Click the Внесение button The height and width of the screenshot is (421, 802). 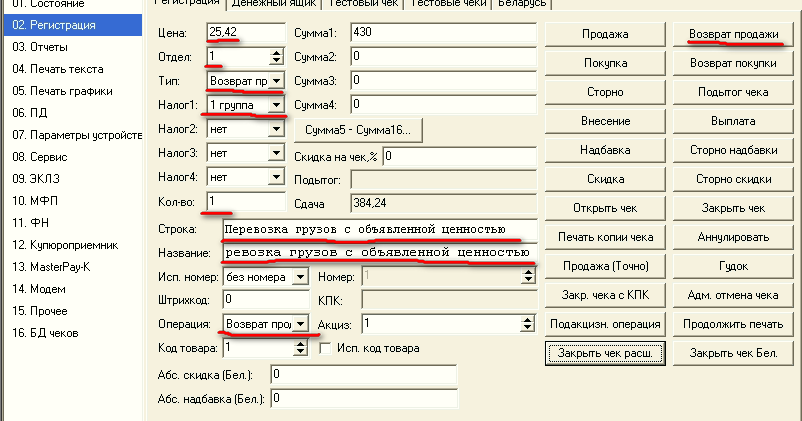[605, 121]
